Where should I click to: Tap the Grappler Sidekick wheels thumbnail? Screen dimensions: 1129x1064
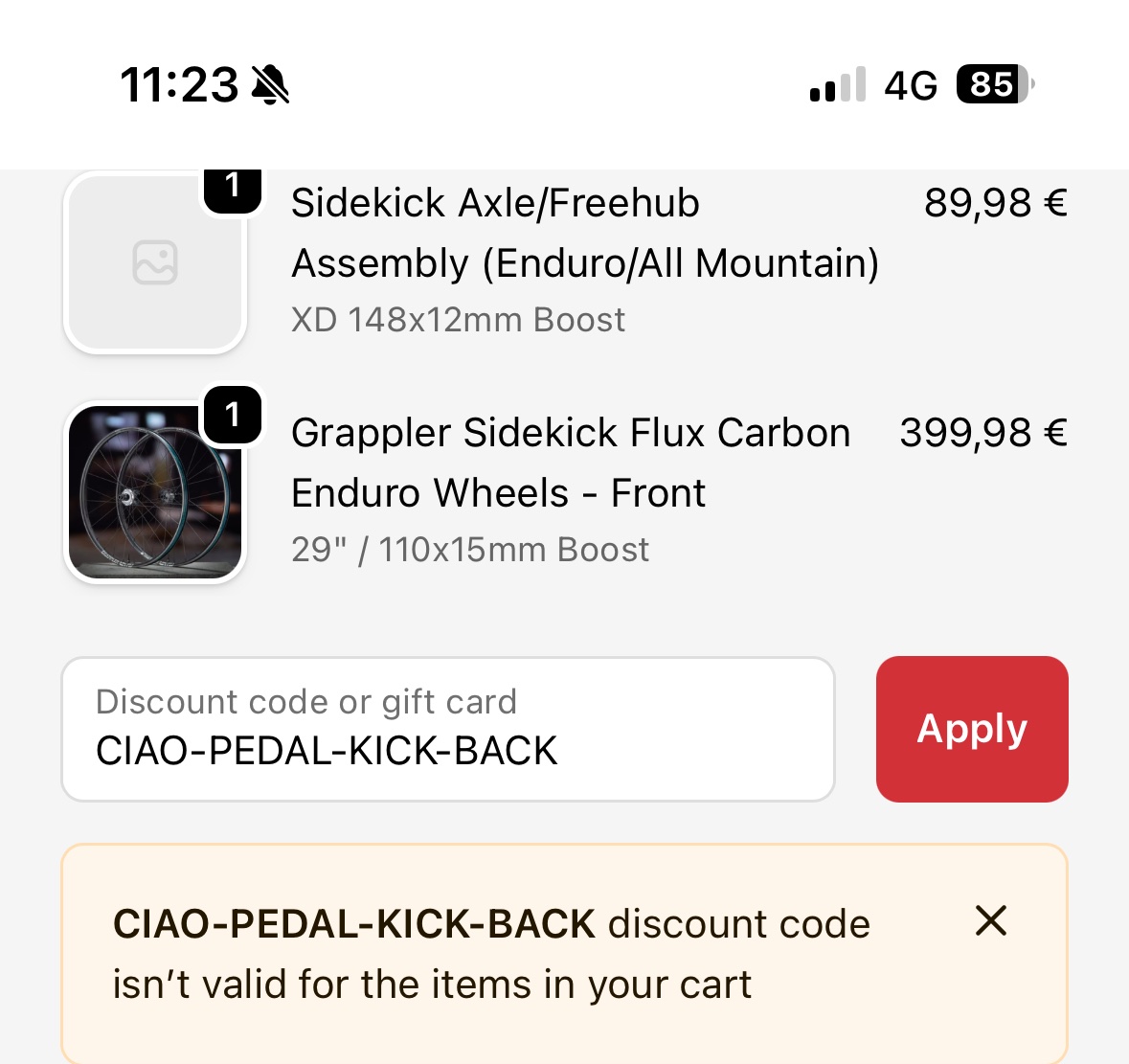point(155,492)
